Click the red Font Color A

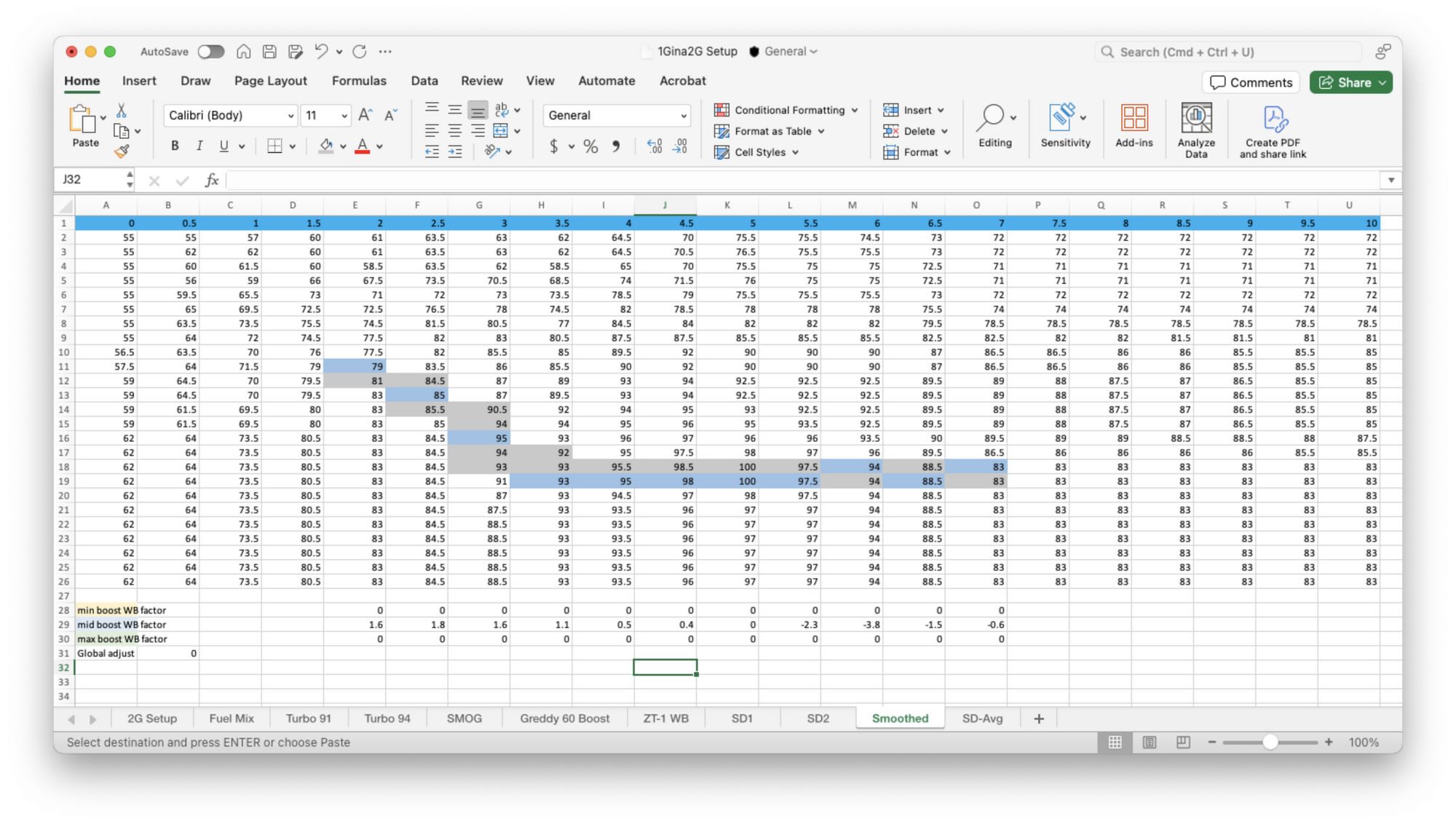(362, 146)
